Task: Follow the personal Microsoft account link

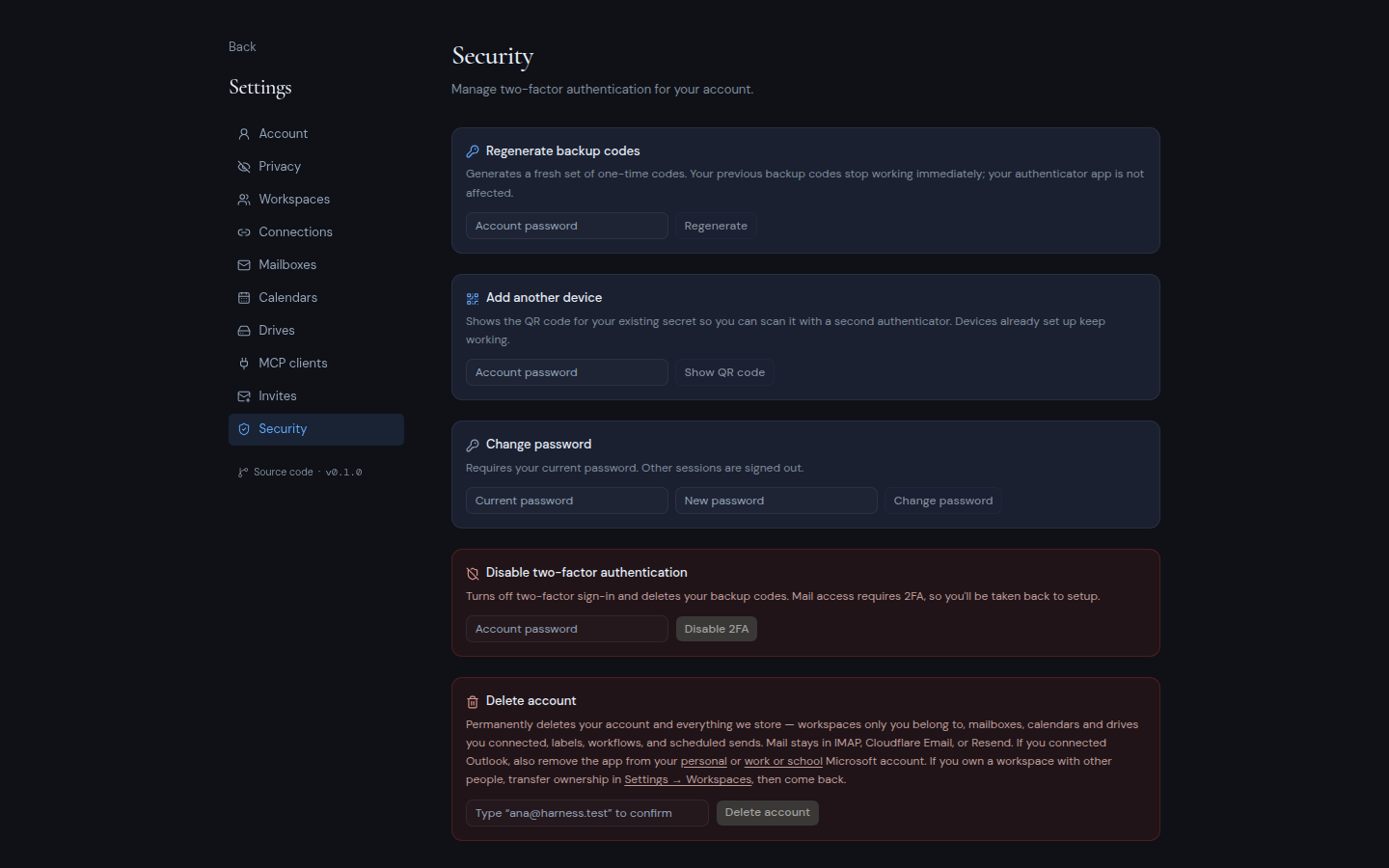Action: 704,762
